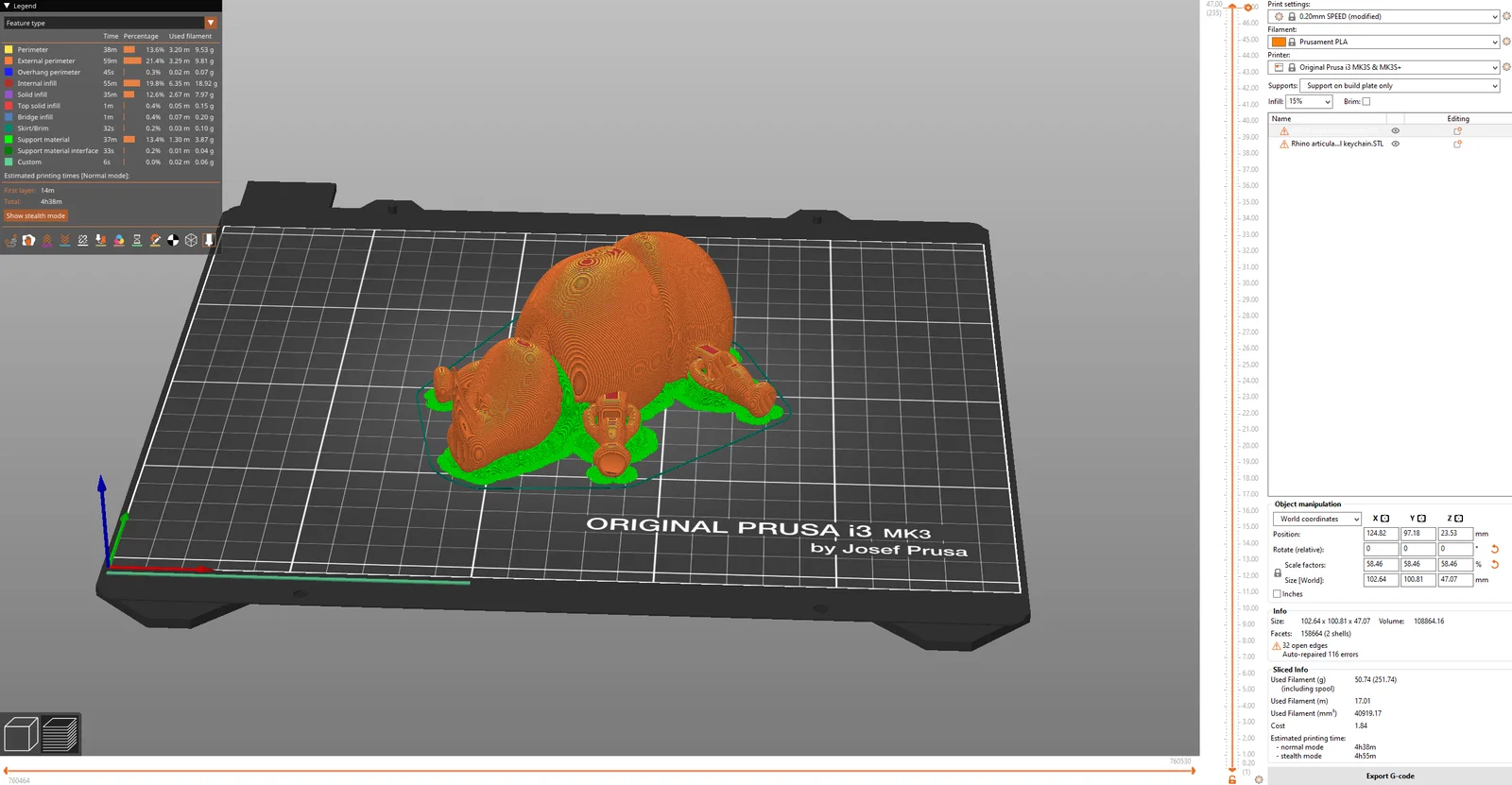Hide Support material legend entry
The height and width of the screenshot is (785, 1512).
[x=110, y=140]
